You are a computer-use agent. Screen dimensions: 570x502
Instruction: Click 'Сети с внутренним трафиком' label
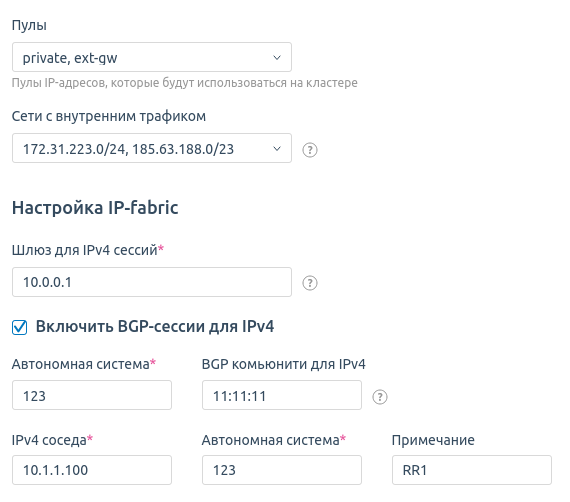109,116
